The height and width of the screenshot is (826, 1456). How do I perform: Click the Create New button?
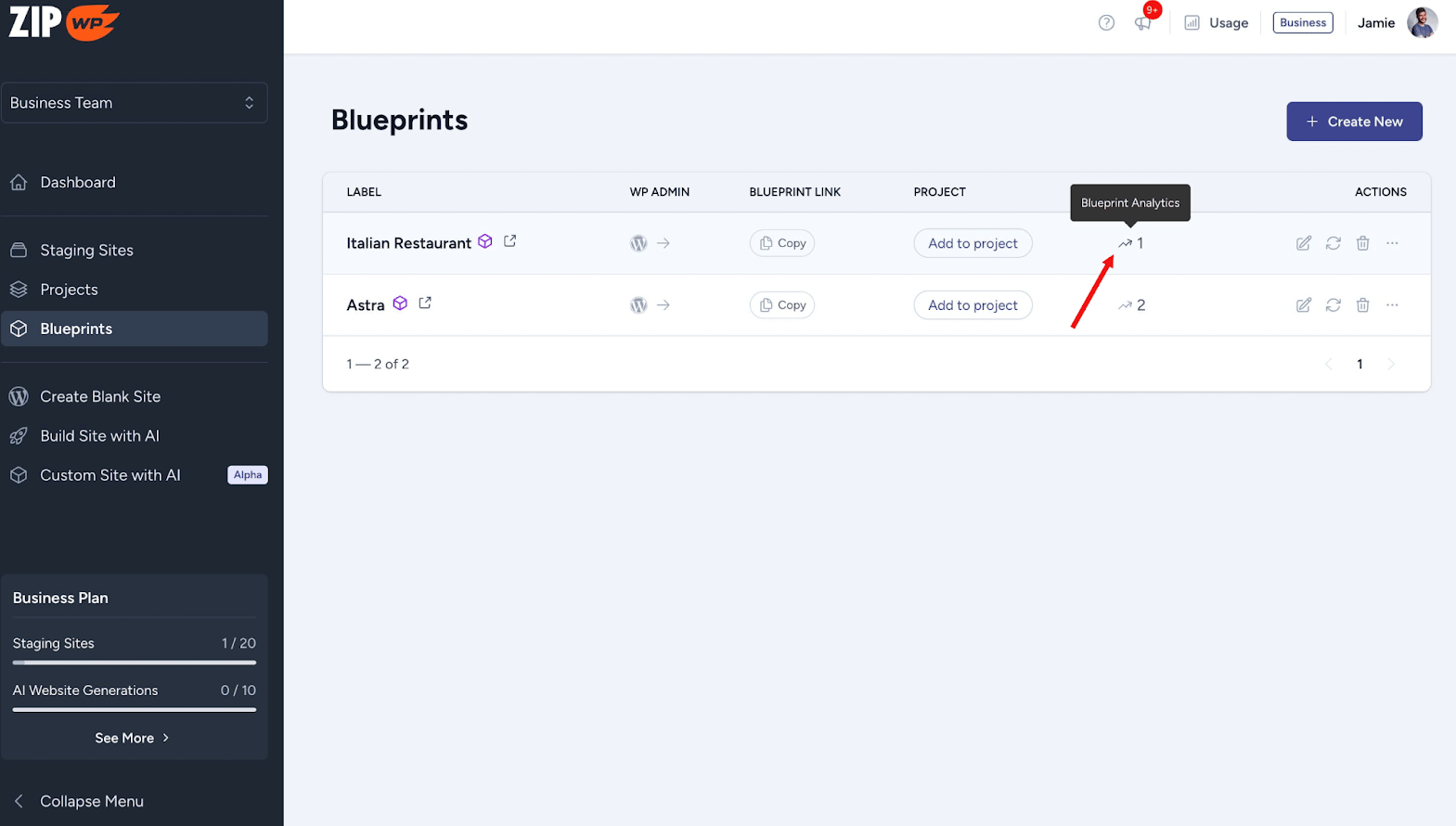[1354, 122]
